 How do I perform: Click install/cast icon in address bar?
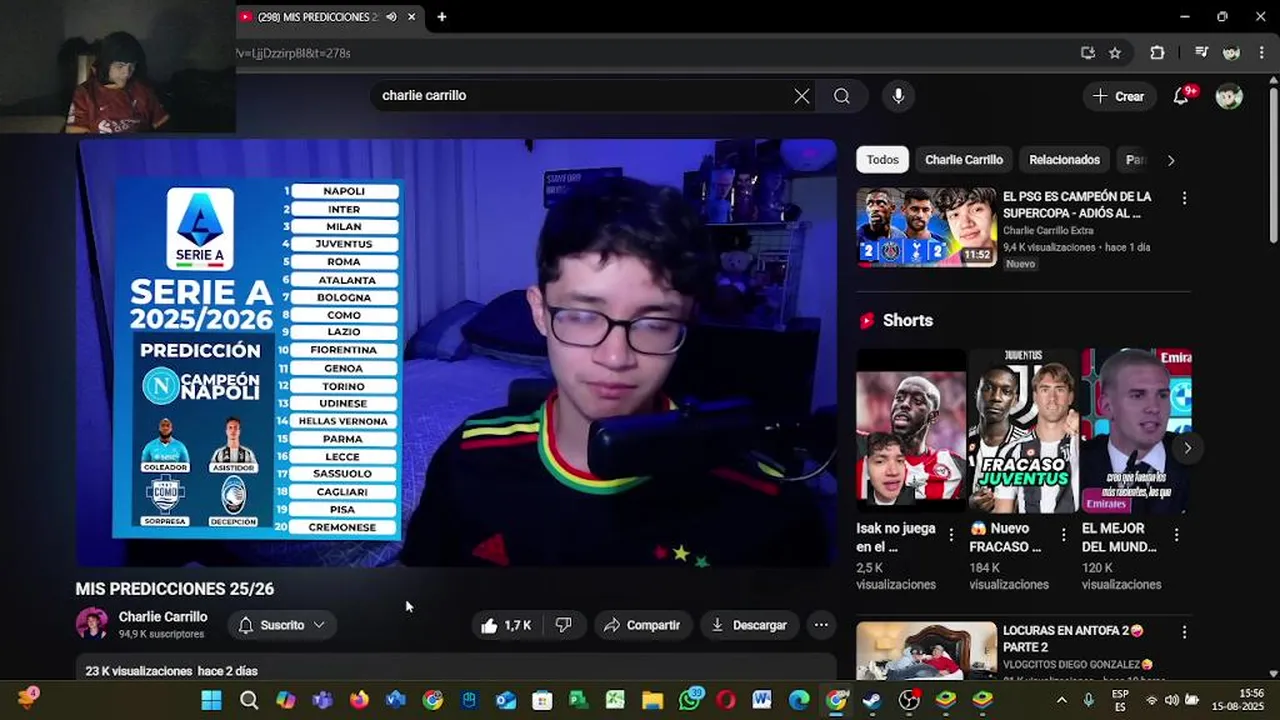[x=1088, y=53]
